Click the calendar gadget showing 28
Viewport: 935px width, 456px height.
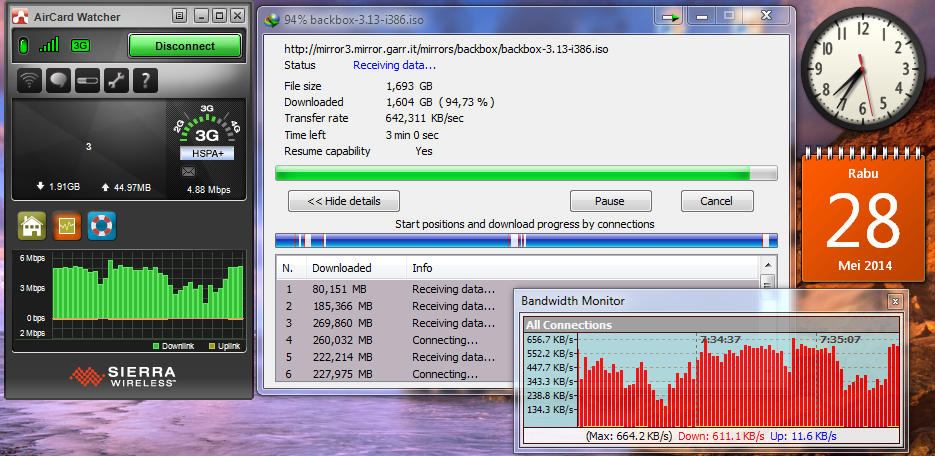pyautogui.click(x=862, y=217)
